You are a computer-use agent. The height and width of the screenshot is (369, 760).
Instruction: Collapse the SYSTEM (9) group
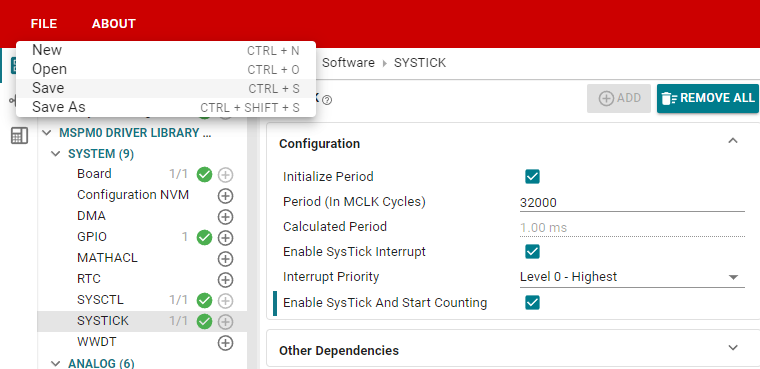tap(56, 154)
